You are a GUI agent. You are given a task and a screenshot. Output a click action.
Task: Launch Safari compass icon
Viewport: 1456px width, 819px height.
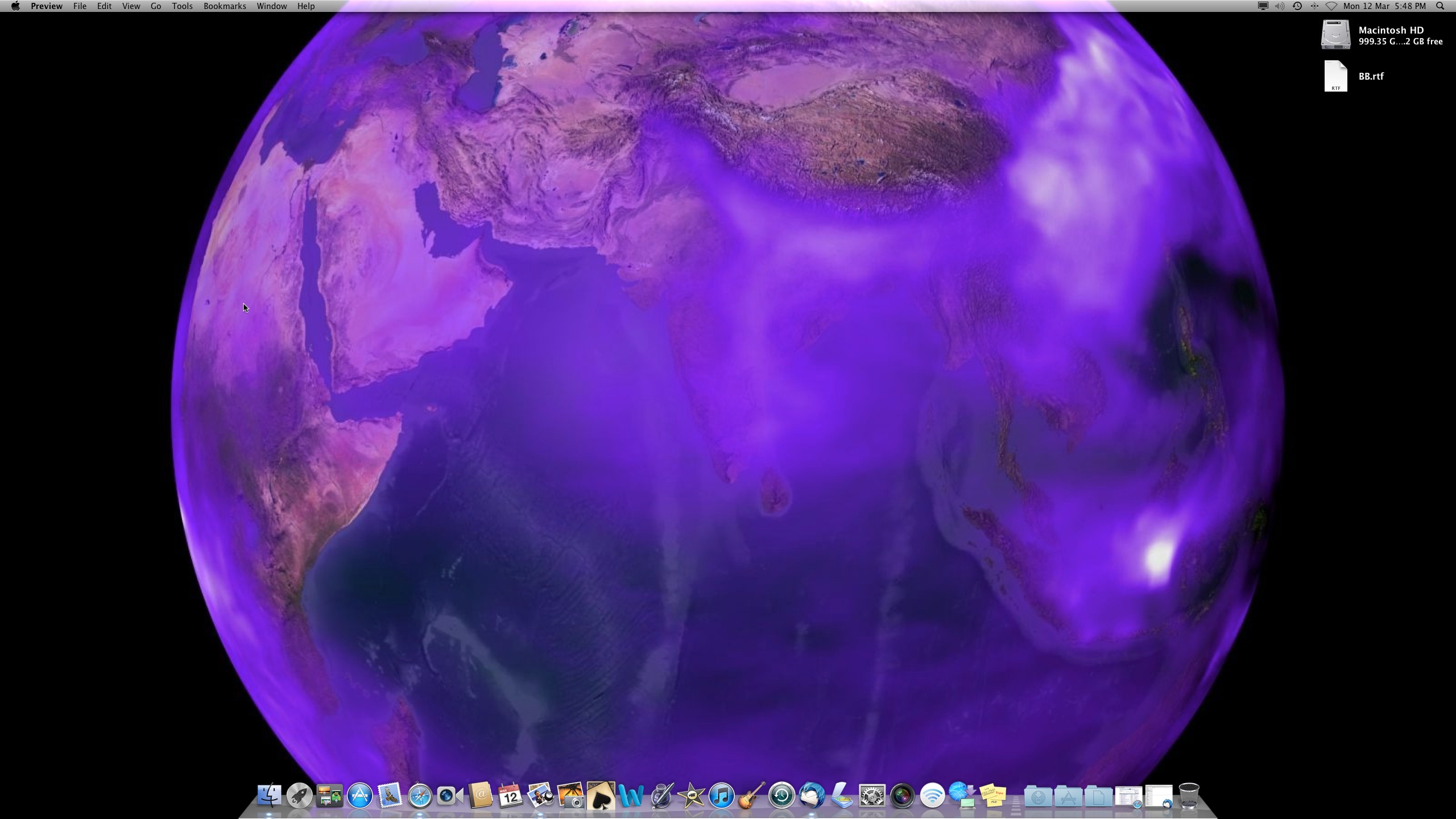(420, 796)
